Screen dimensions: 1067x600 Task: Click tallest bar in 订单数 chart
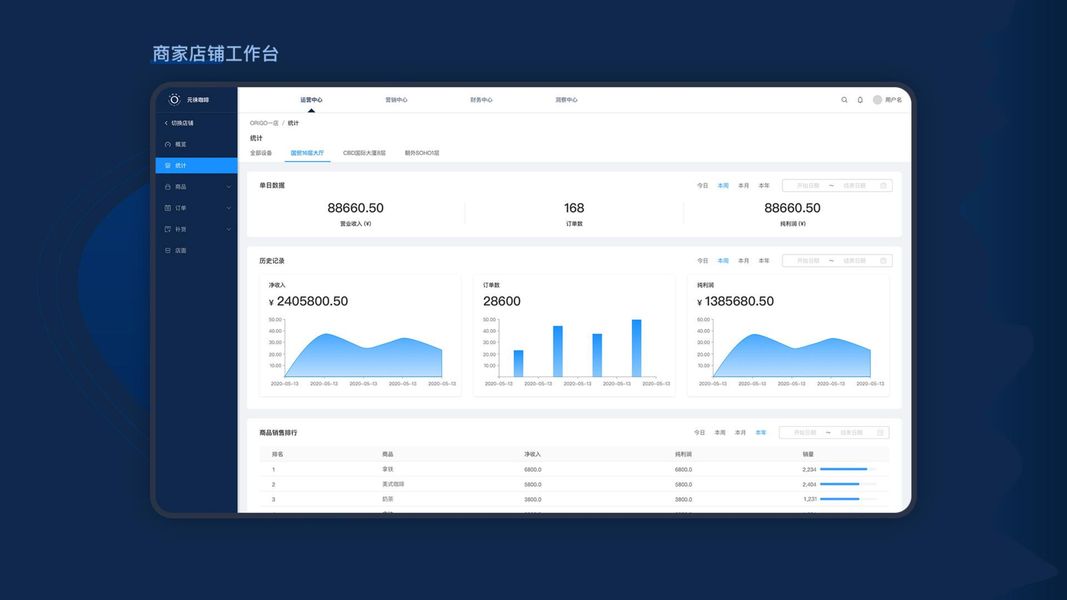tap(636, 348)
